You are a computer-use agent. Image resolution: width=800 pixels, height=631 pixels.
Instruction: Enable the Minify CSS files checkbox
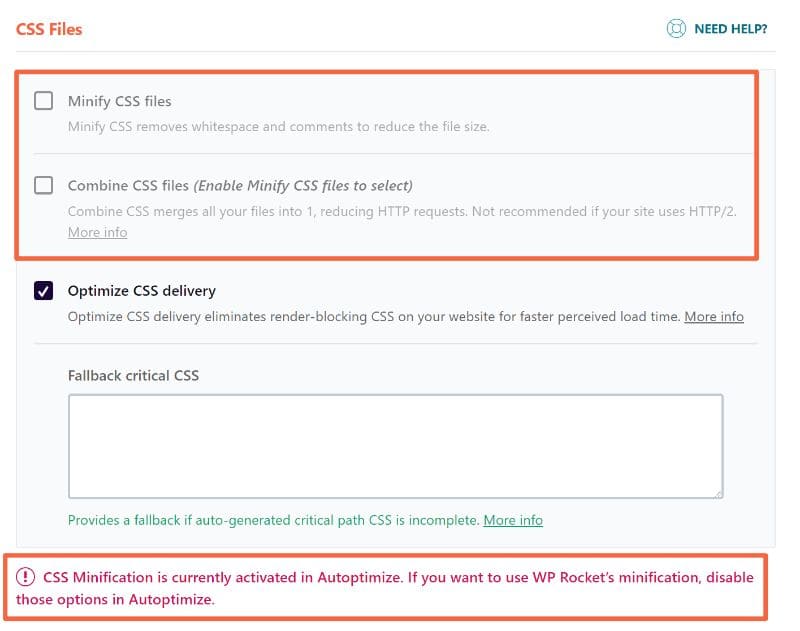tap(44, 101)
